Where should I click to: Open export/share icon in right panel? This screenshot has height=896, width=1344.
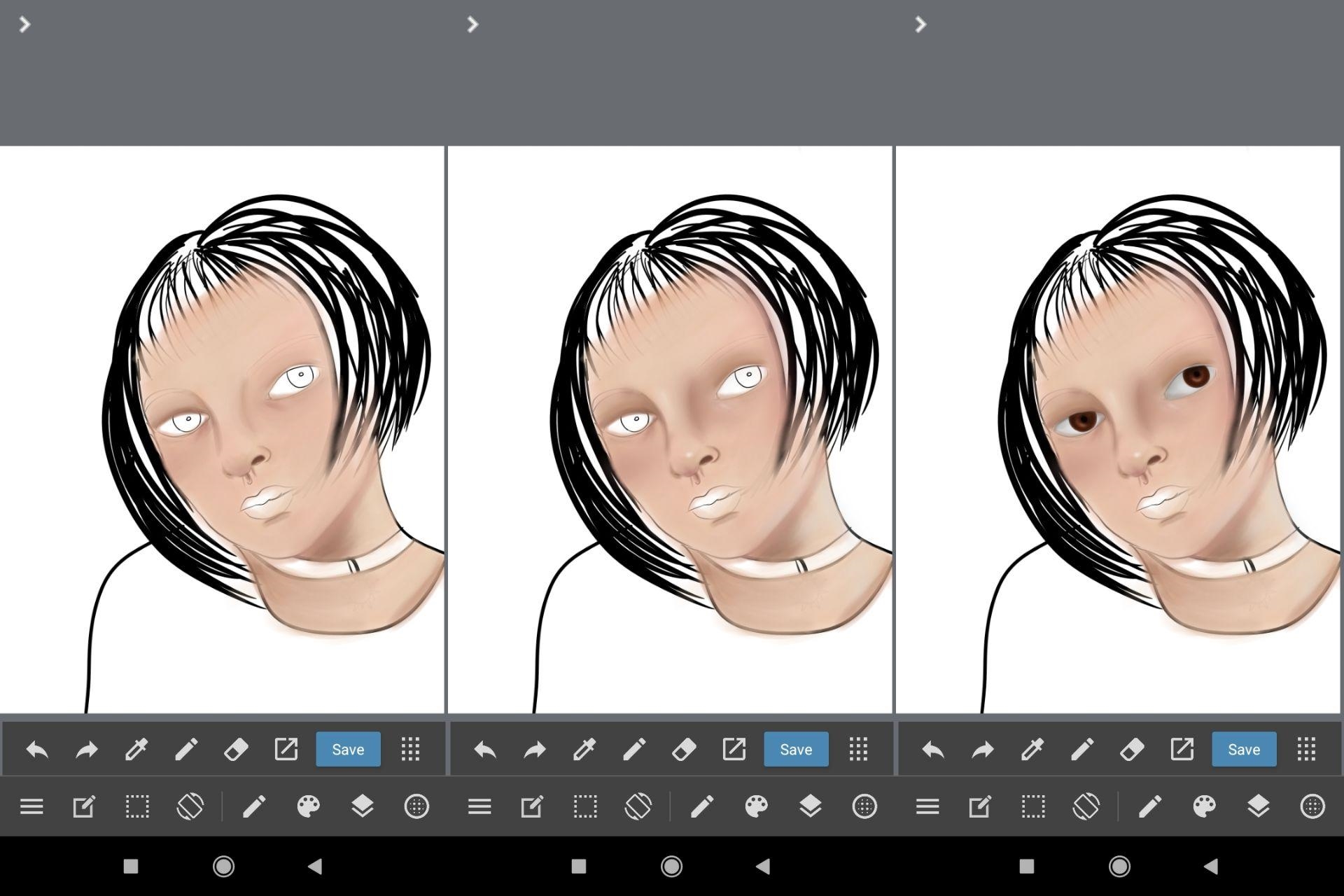click(x=1182, y=749)
